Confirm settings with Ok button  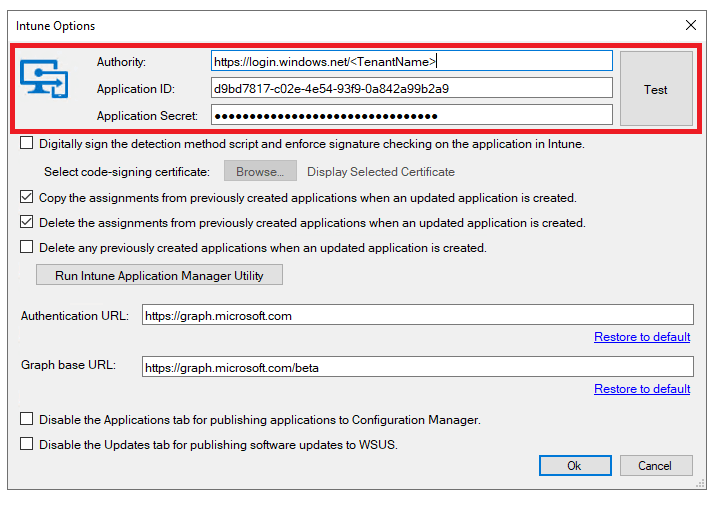click(575, 466)
